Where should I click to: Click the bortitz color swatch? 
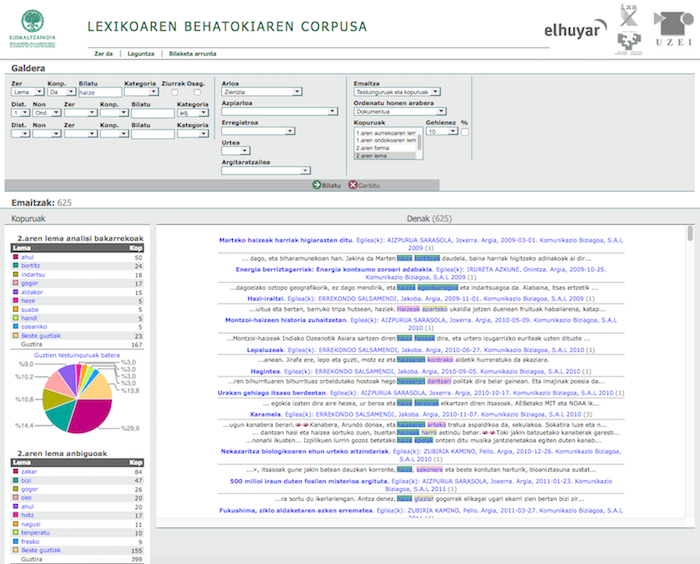(x=16, y=266)
